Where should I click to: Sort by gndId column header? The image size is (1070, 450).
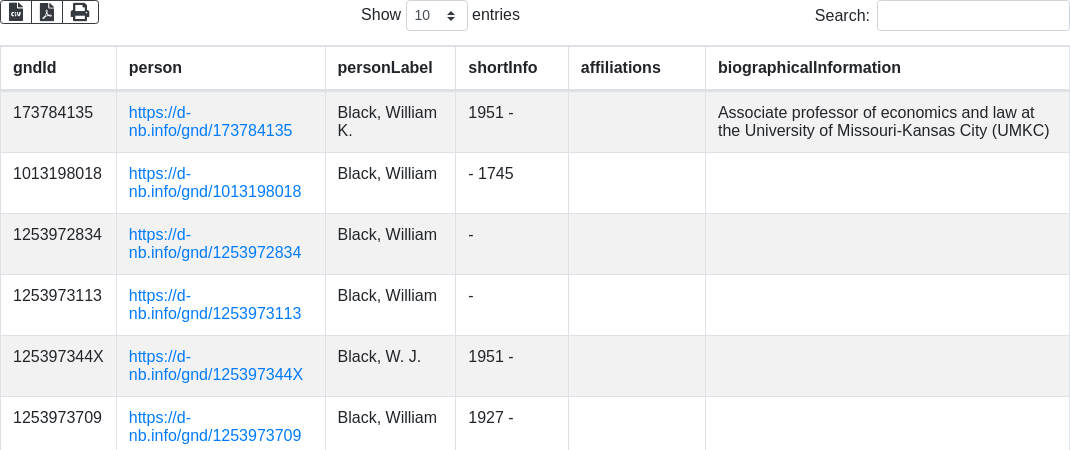[35, 68]
